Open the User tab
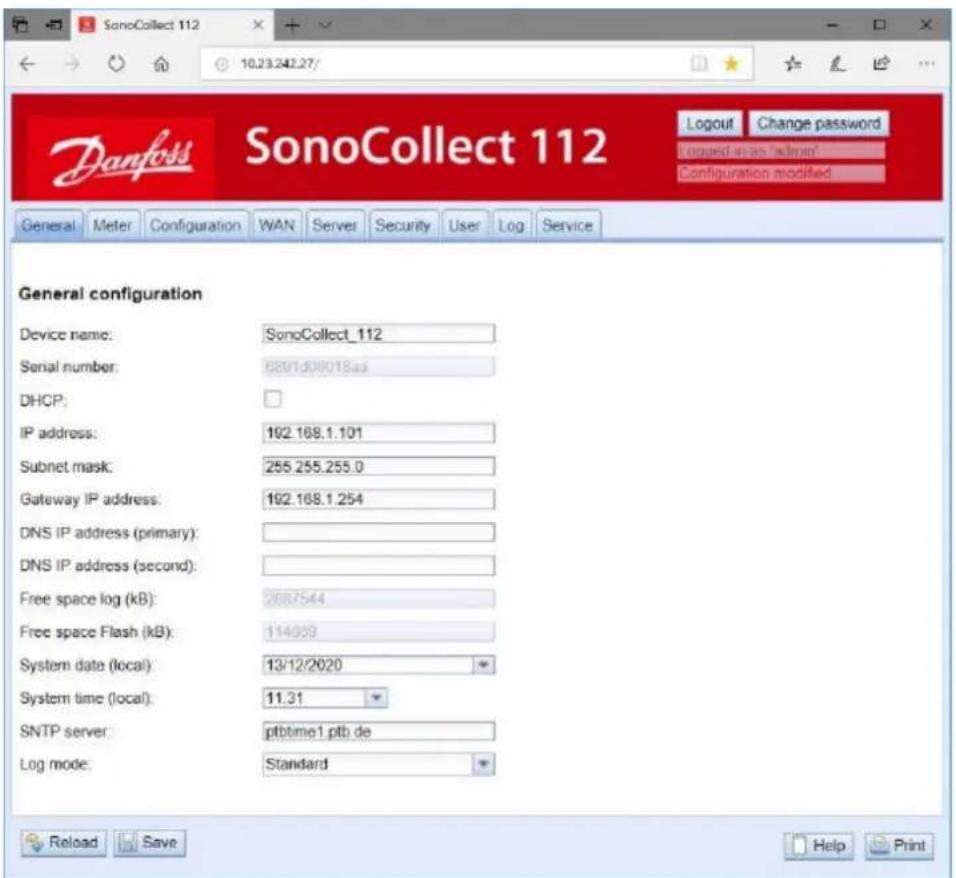 (x=465, y=226)
